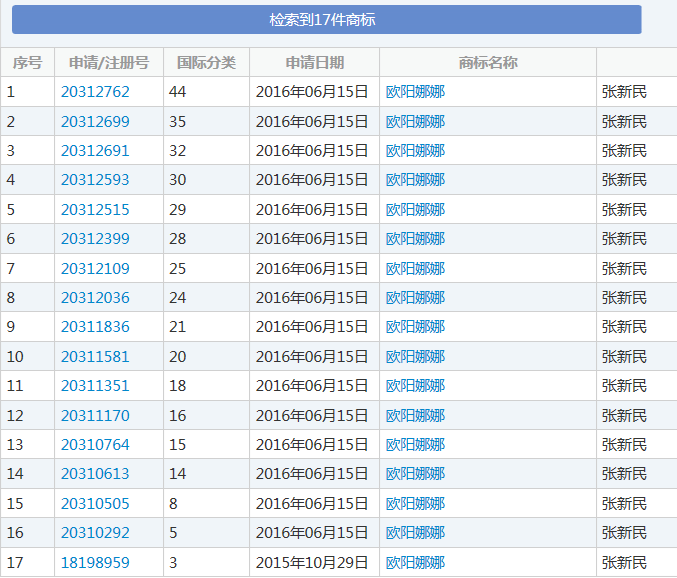Click registration number 20311351
677x578 pixels.
(x=95, y=386)
